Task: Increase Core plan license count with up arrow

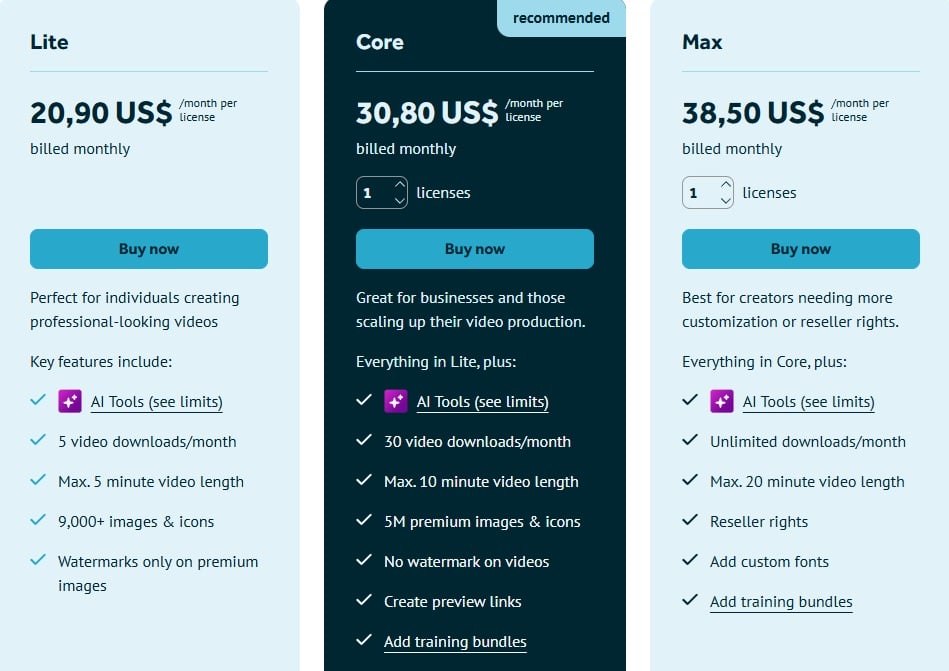Action: pos(400,185)
